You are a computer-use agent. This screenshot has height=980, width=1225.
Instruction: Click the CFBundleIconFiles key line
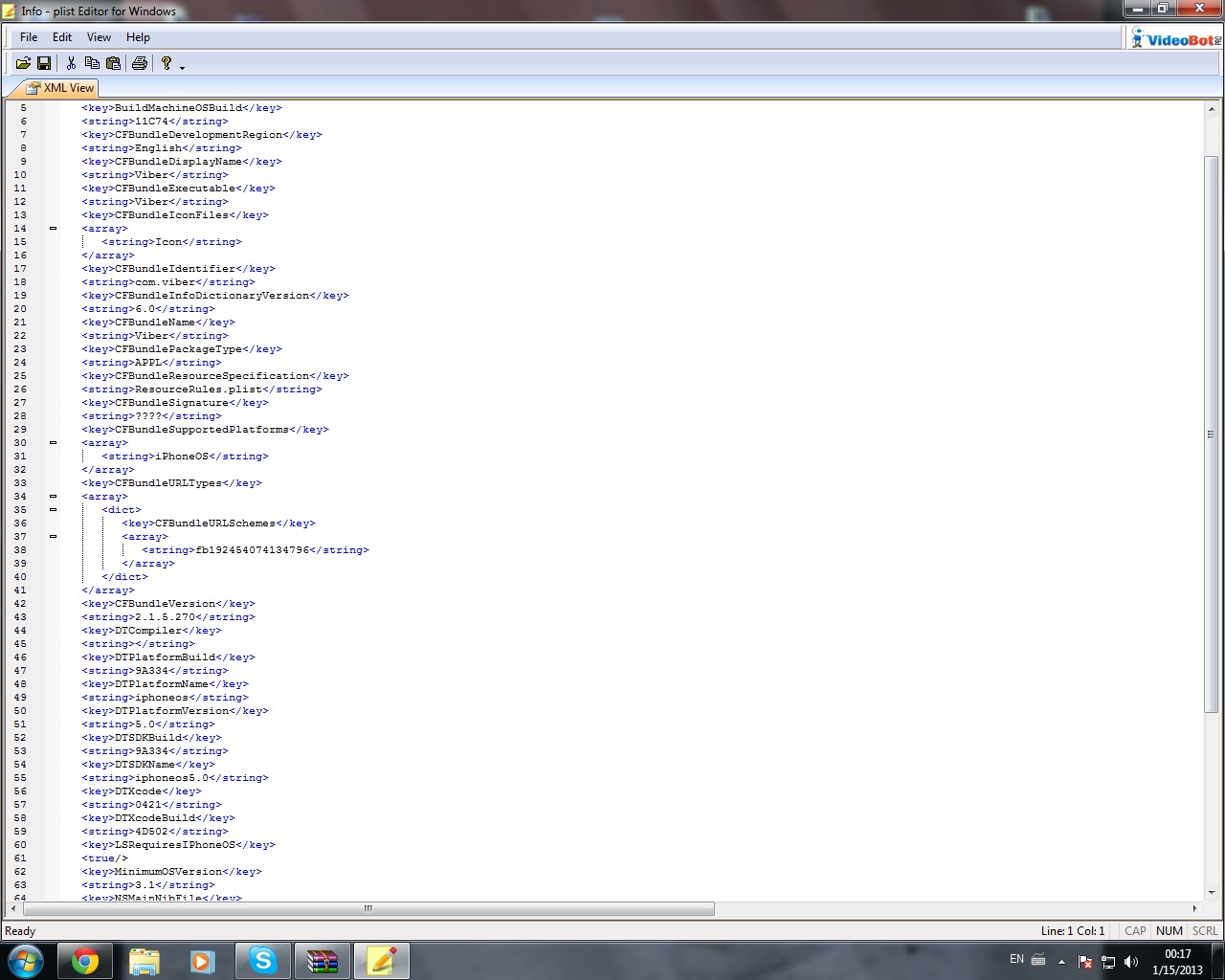click(175, 215)
